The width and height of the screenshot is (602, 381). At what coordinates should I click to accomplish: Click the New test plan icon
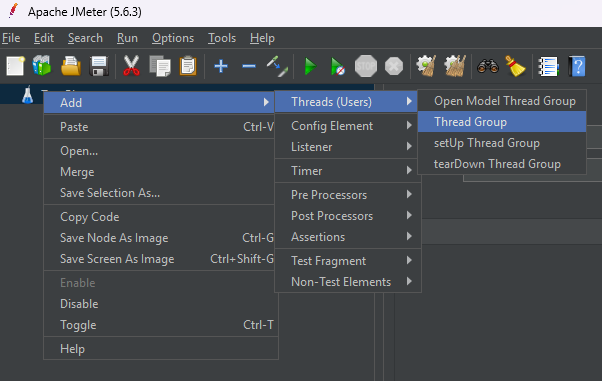coord(15,66)
